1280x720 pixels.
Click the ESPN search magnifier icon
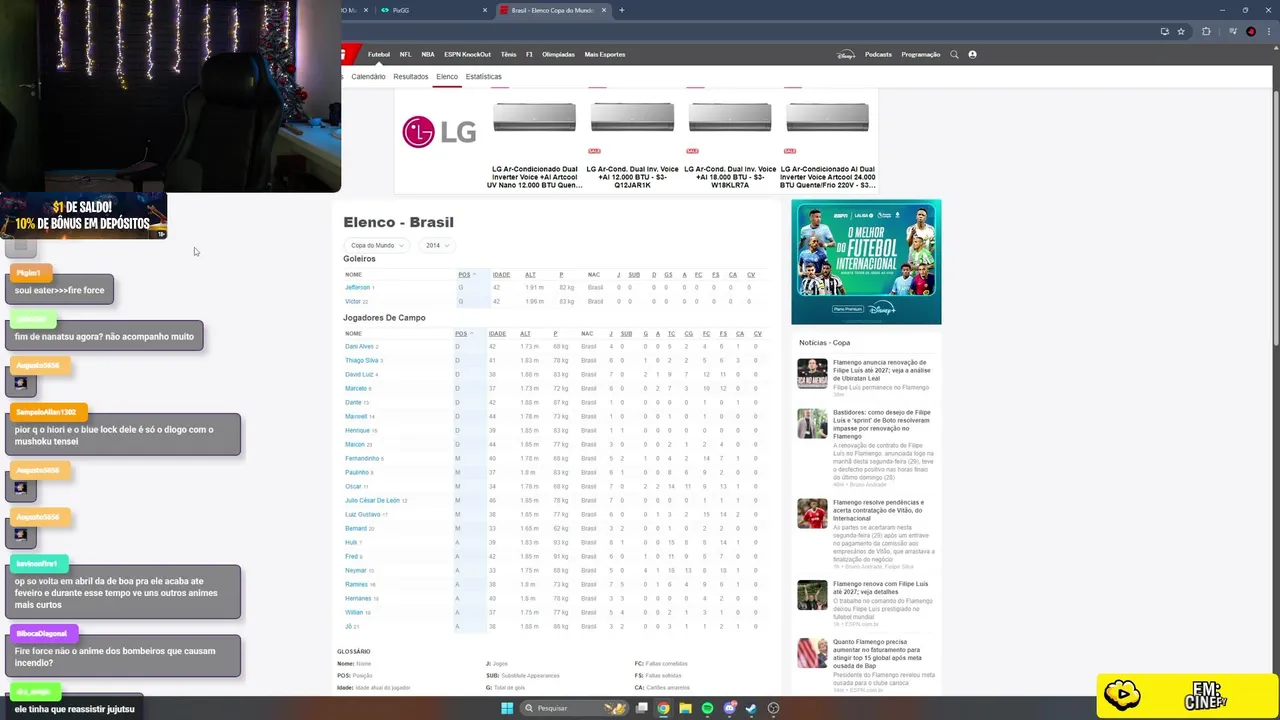pos(954,54)
